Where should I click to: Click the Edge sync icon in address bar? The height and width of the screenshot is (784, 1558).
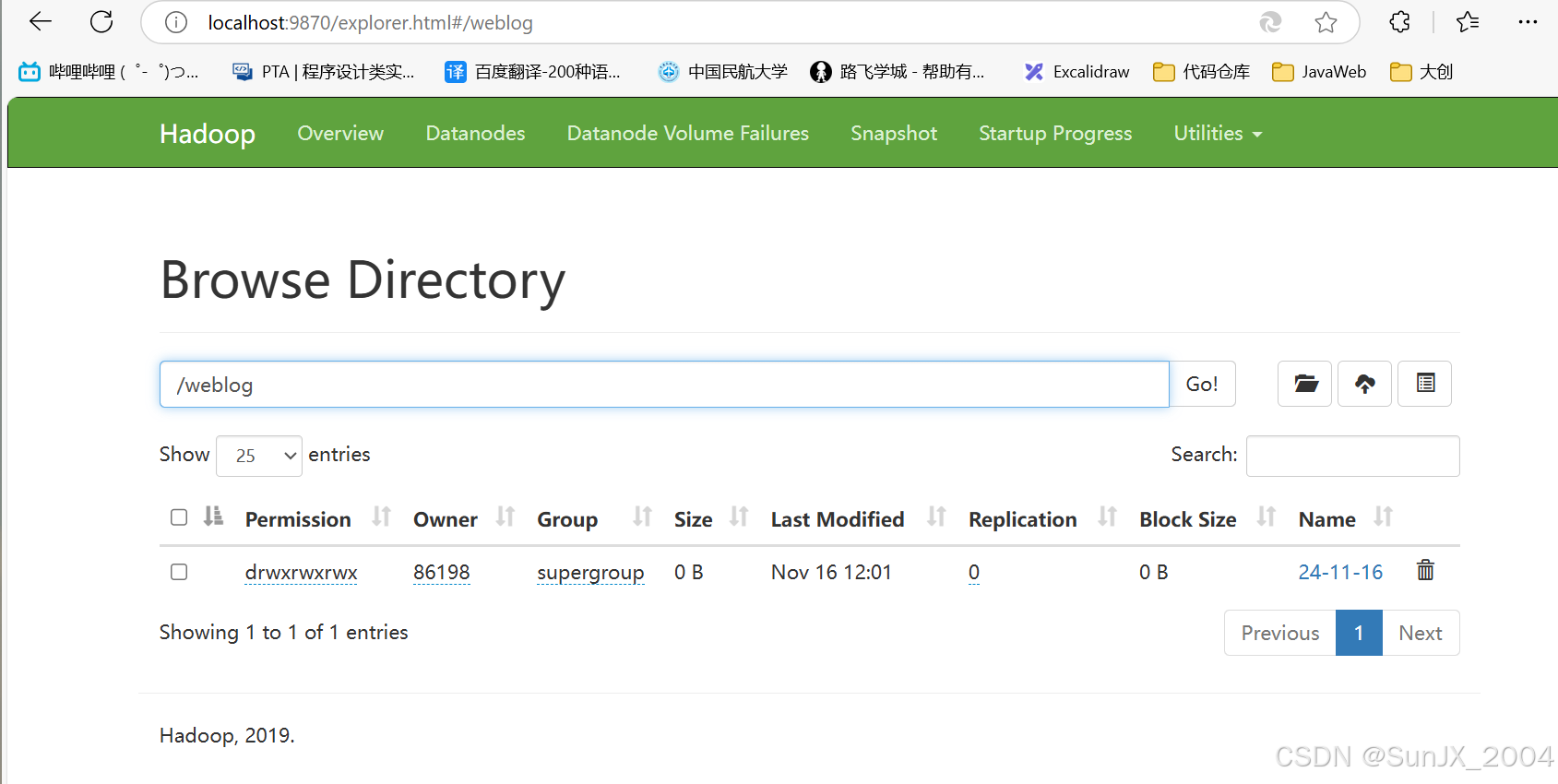pos(1270,22)
